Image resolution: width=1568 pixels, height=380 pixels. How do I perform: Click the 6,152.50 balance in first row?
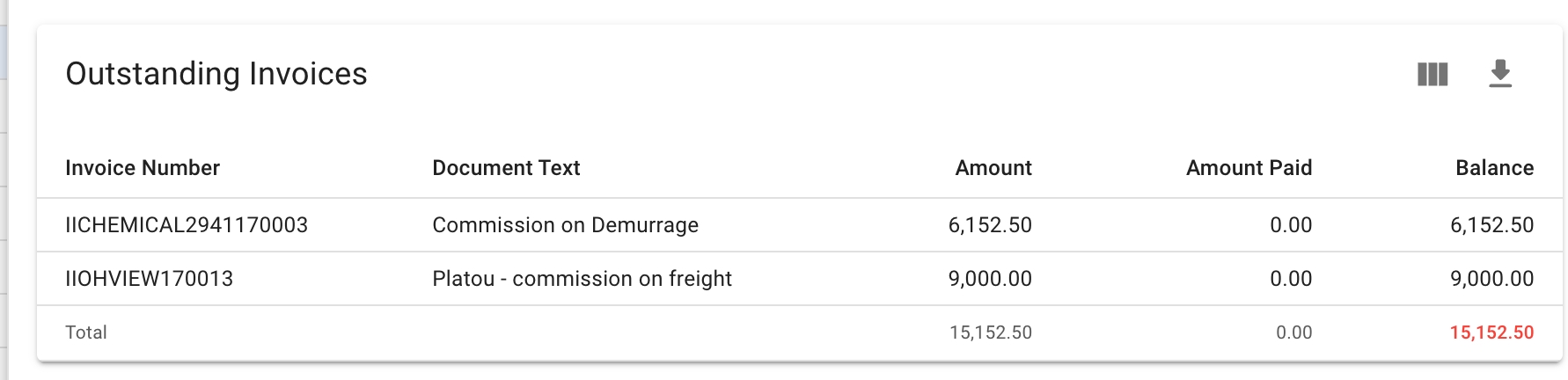[1491, 225]
